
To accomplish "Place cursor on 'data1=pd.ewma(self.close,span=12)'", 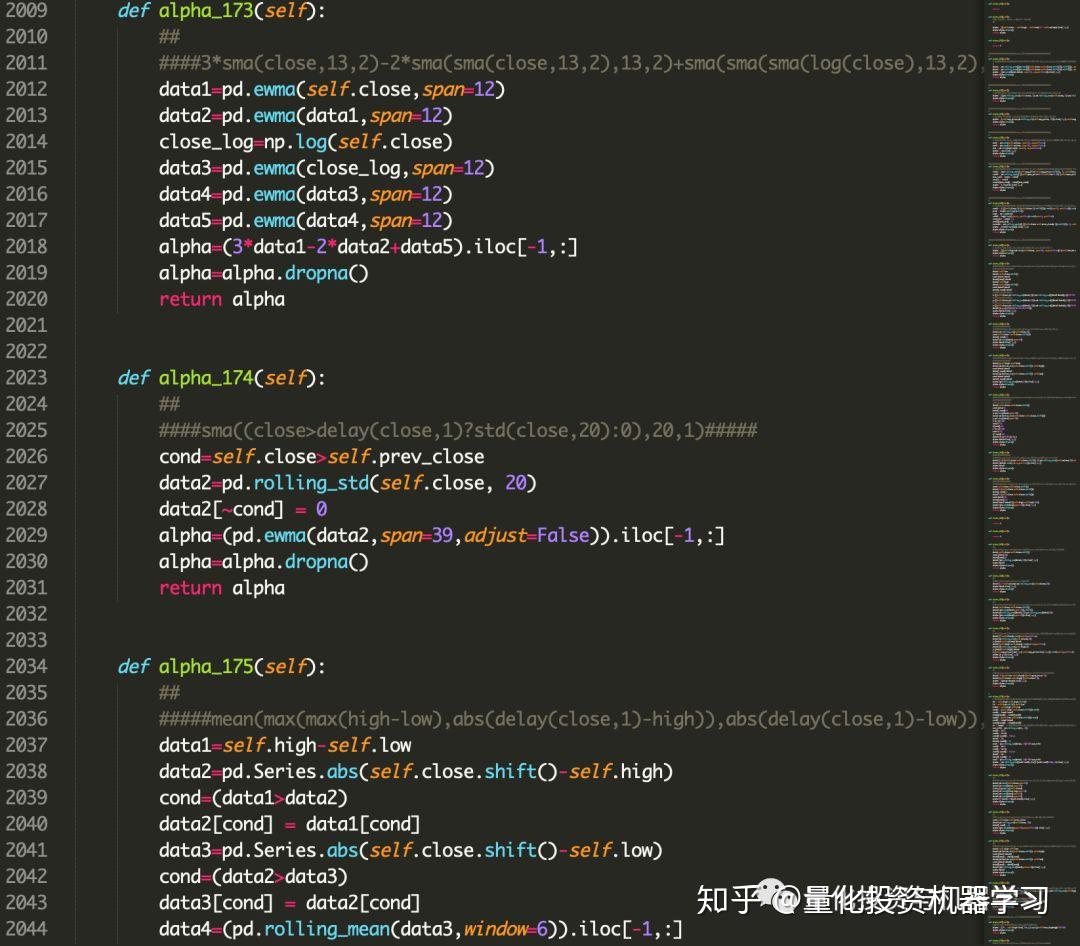I will 331,90.
